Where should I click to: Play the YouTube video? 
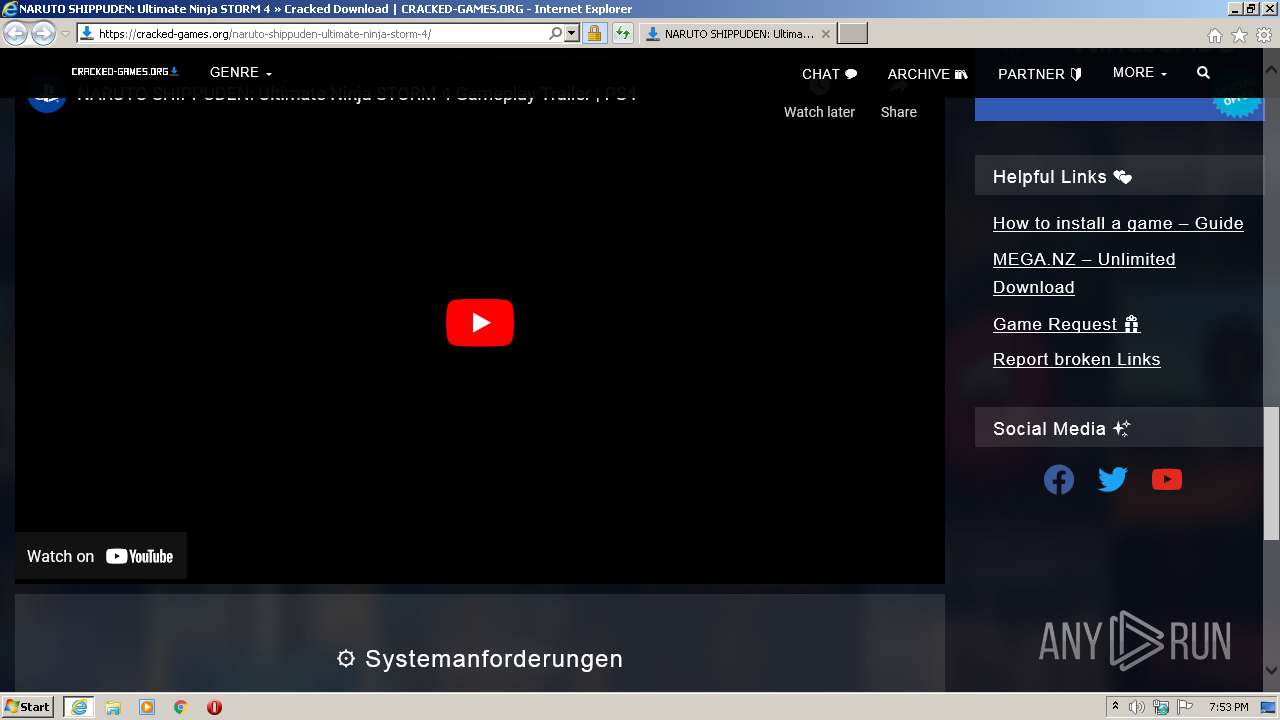point(480,322)
